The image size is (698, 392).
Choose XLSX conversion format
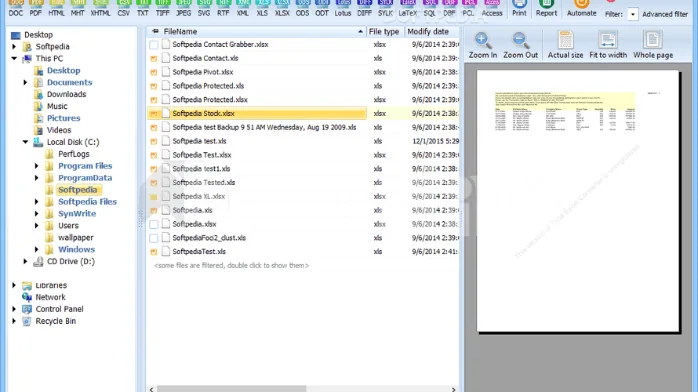(x=282, y=8)
